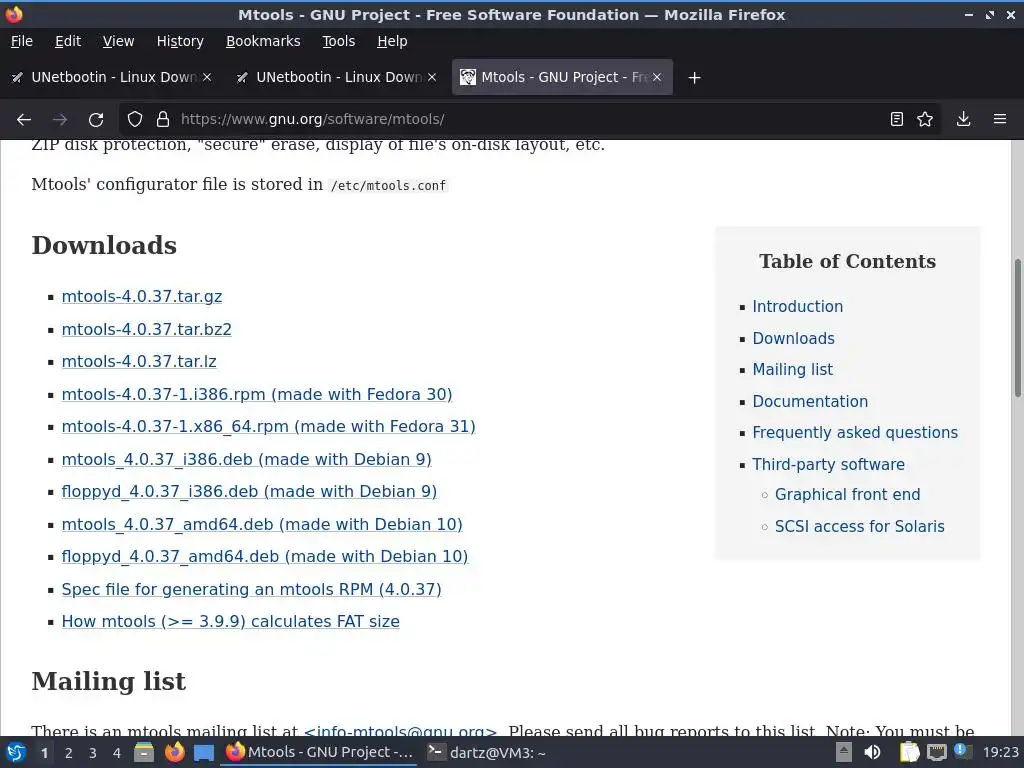Go back to the previous page
Screen dimensions: 1024x768
coord(24,120)
